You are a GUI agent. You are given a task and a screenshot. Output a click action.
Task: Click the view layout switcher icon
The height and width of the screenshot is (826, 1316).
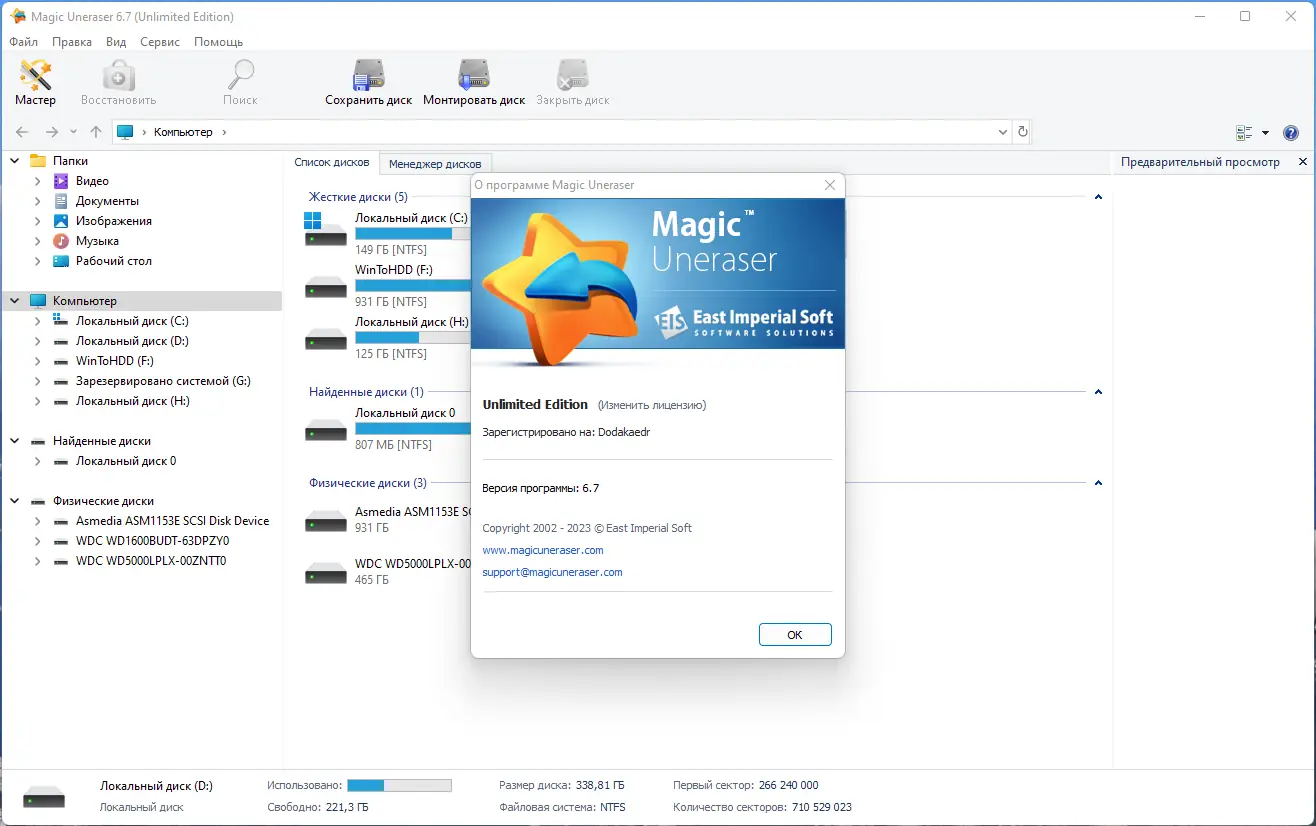pyautogui.click(x=1245, y=131)
